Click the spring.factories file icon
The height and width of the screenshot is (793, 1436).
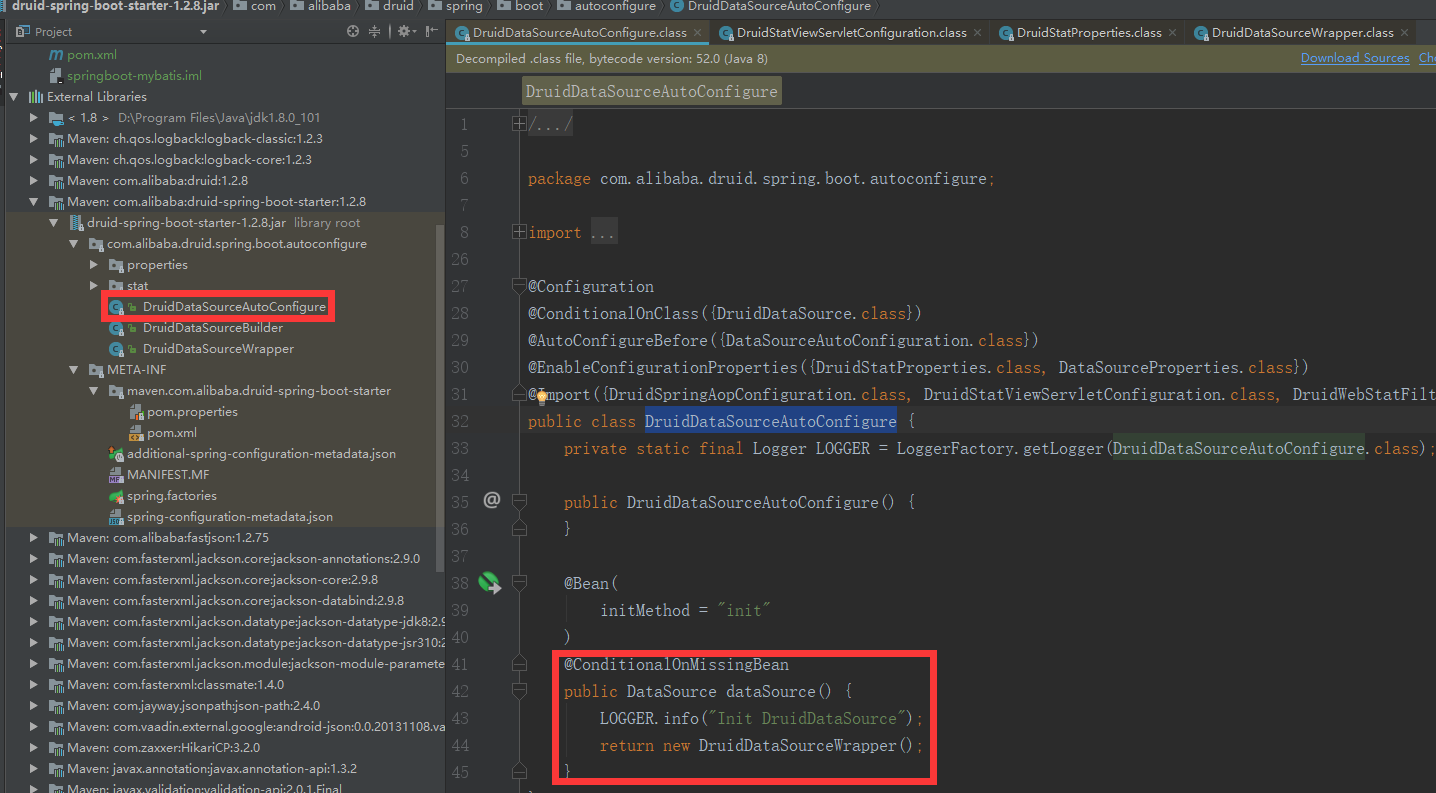tap(116, 496)
